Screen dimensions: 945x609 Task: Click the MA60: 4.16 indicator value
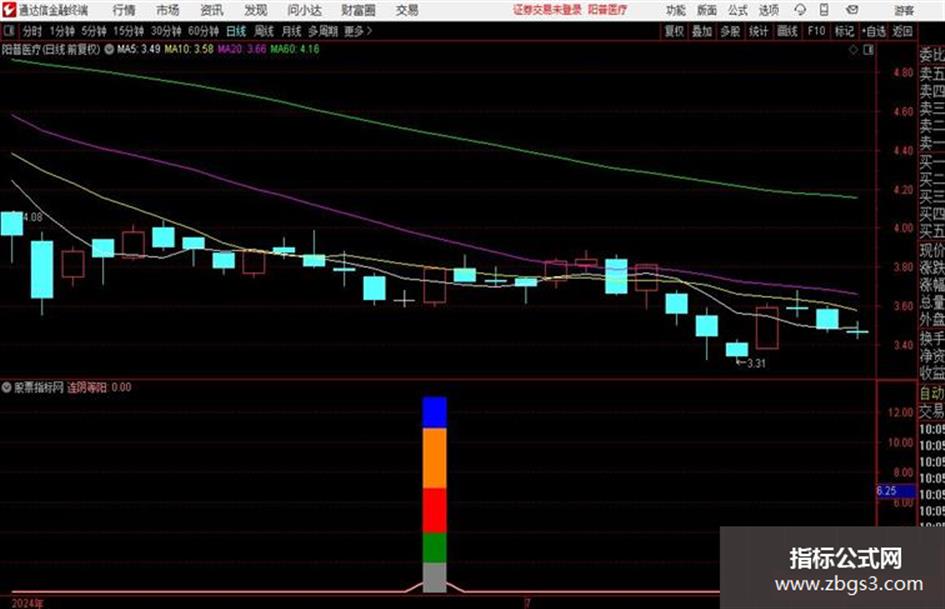click(x=295, y=49)
